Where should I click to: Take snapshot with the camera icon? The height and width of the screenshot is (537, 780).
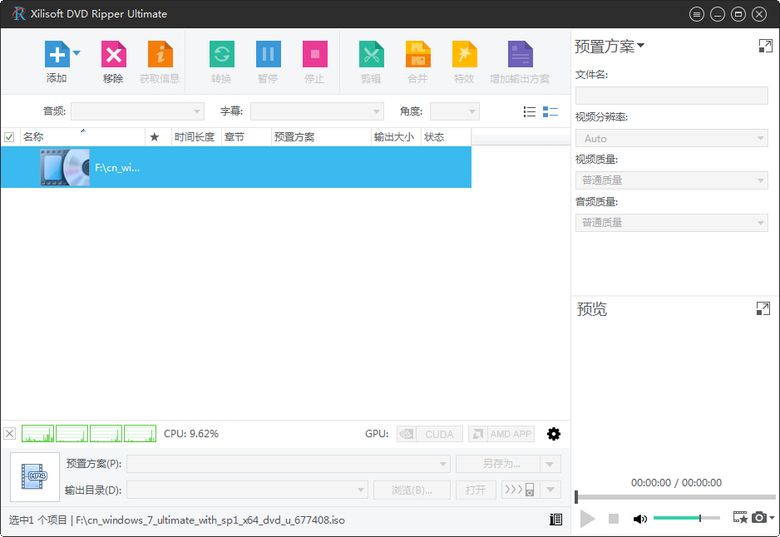pyautogui.click(x=759, y=517)
